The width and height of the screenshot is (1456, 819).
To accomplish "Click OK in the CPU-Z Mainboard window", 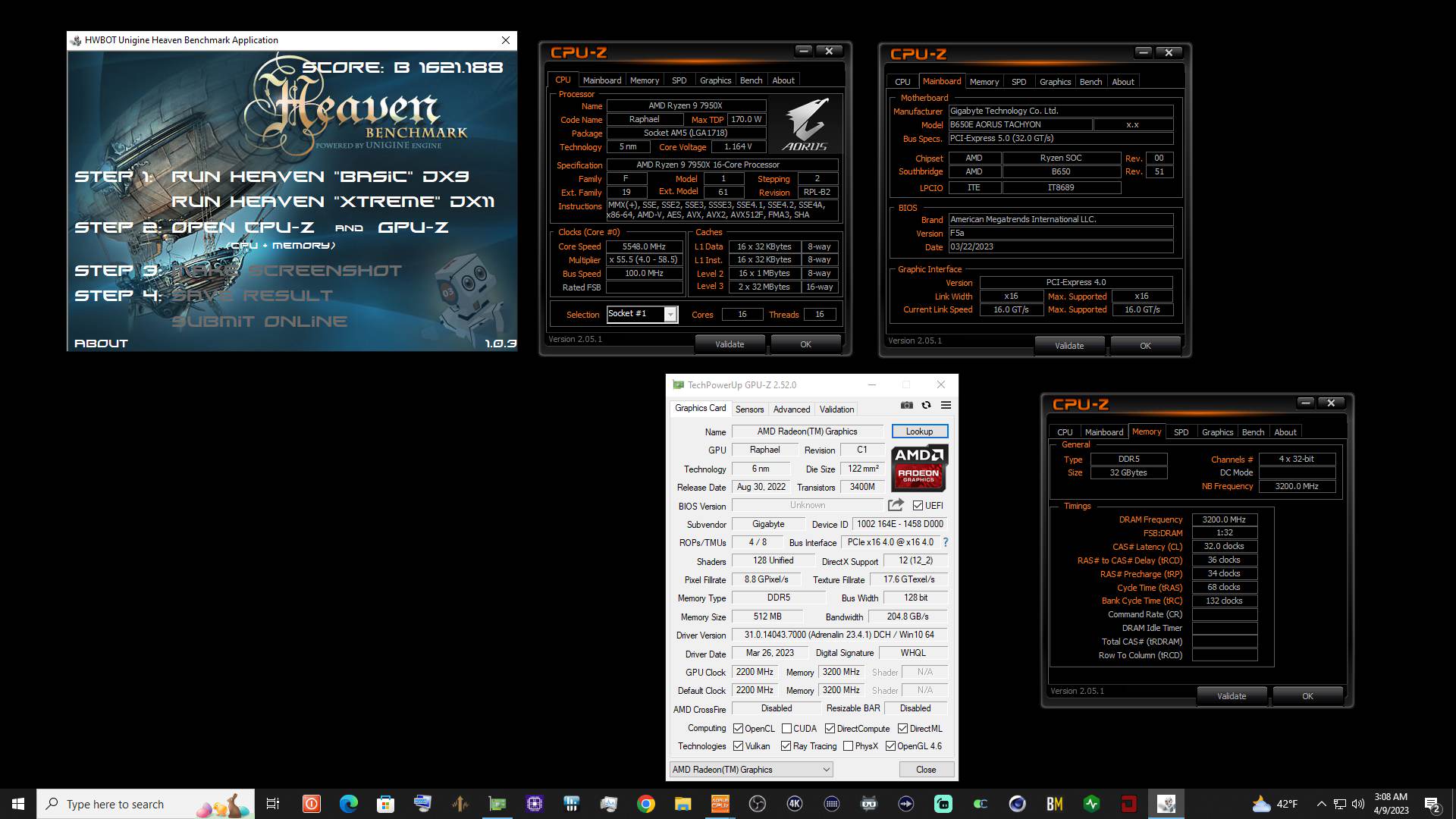I will [x=1145, y=346].
